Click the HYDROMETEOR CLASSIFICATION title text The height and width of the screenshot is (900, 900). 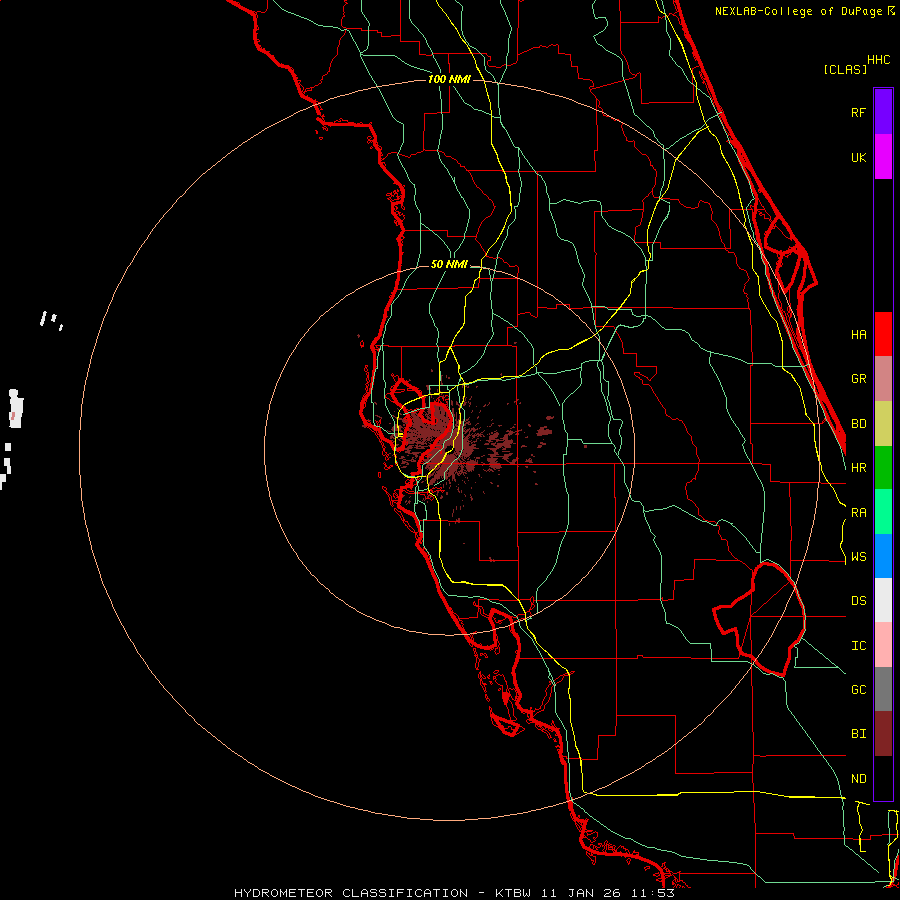pos(351,893)
